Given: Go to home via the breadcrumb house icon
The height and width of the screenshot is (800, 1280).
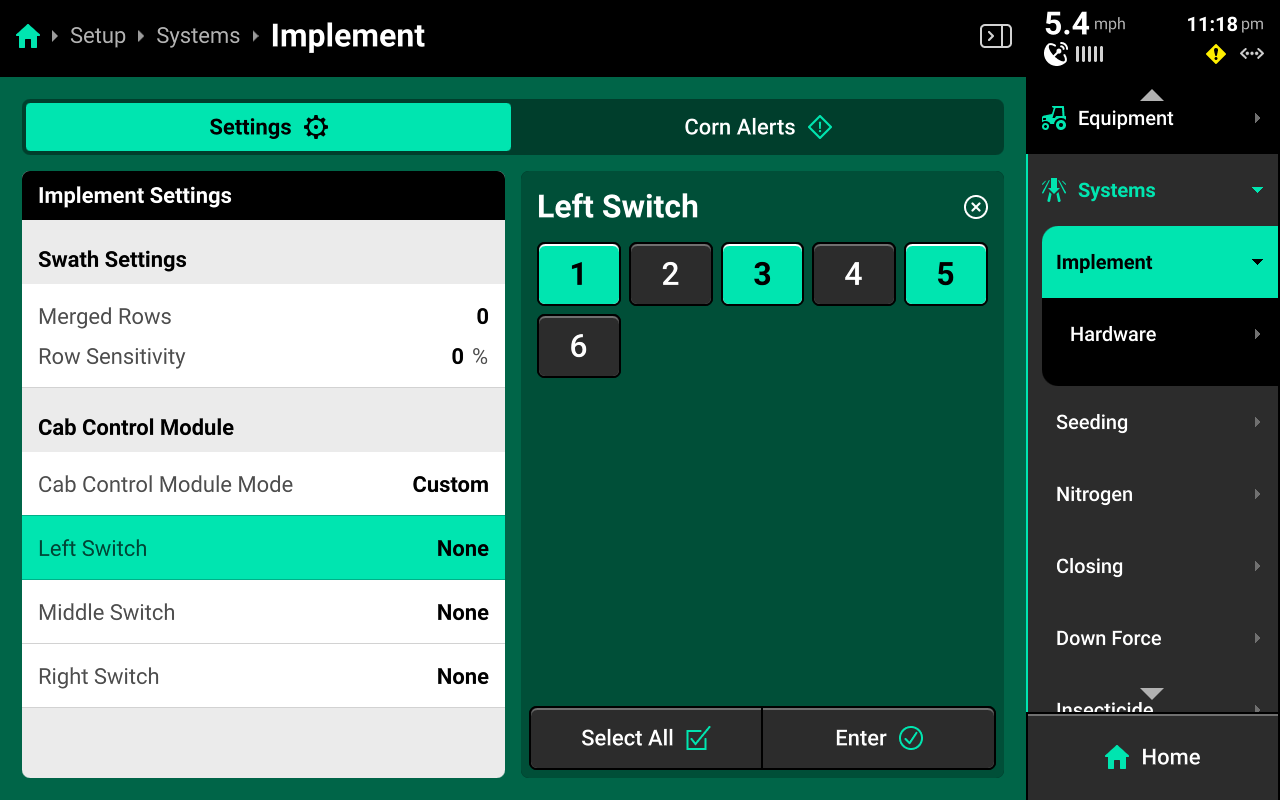Looking at the screenshot, I should (x=28, y=37).
